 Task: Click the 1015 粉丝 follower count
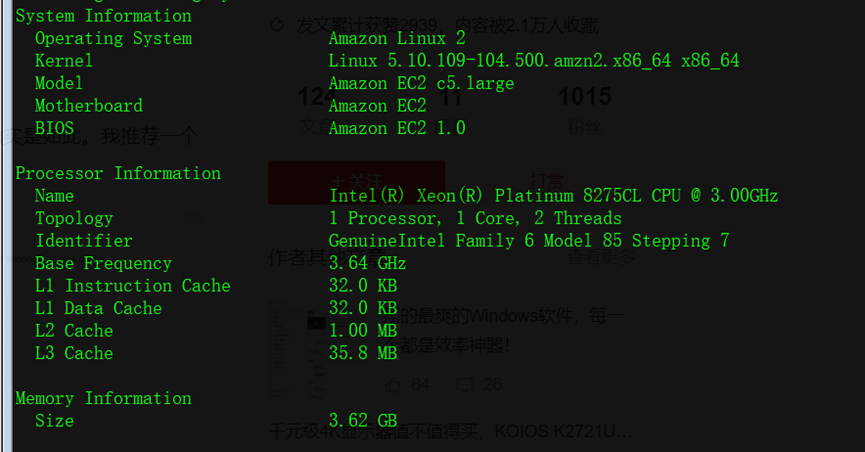pos(584,110)
